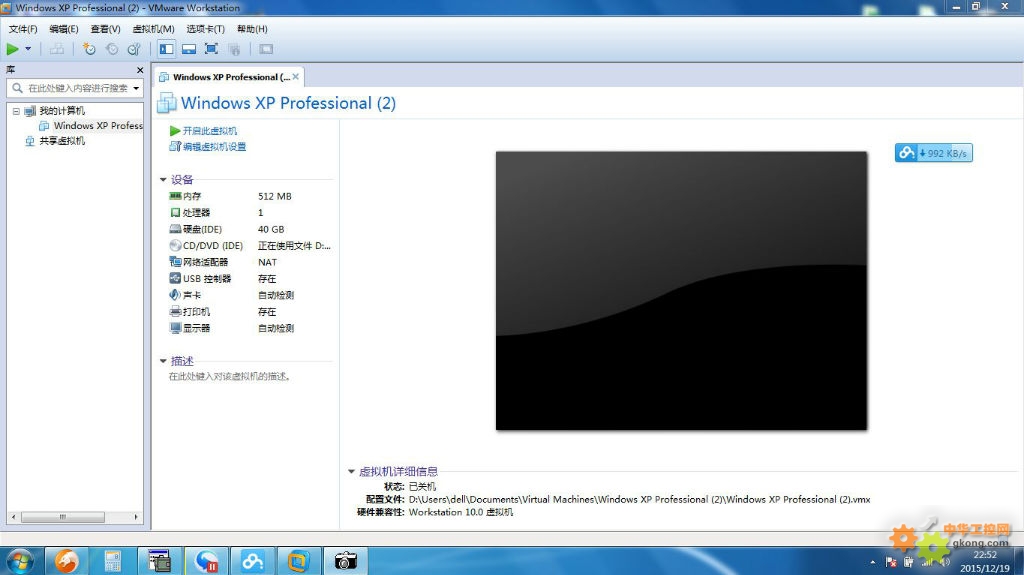Switch to VMware Workstation in the taskbar
1024x575 pixels.
point(298,561)
